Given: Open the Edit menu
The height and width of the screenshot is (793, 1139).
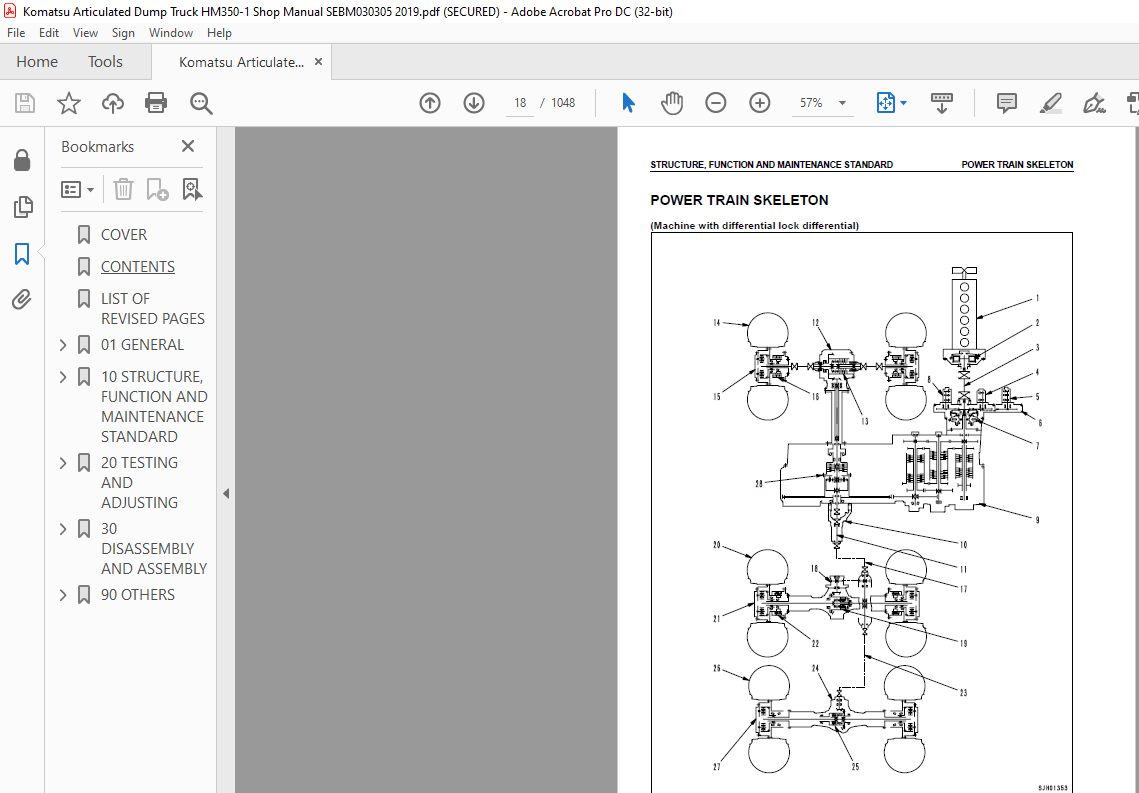Looking at the screenshot, I should click(49, 33).
